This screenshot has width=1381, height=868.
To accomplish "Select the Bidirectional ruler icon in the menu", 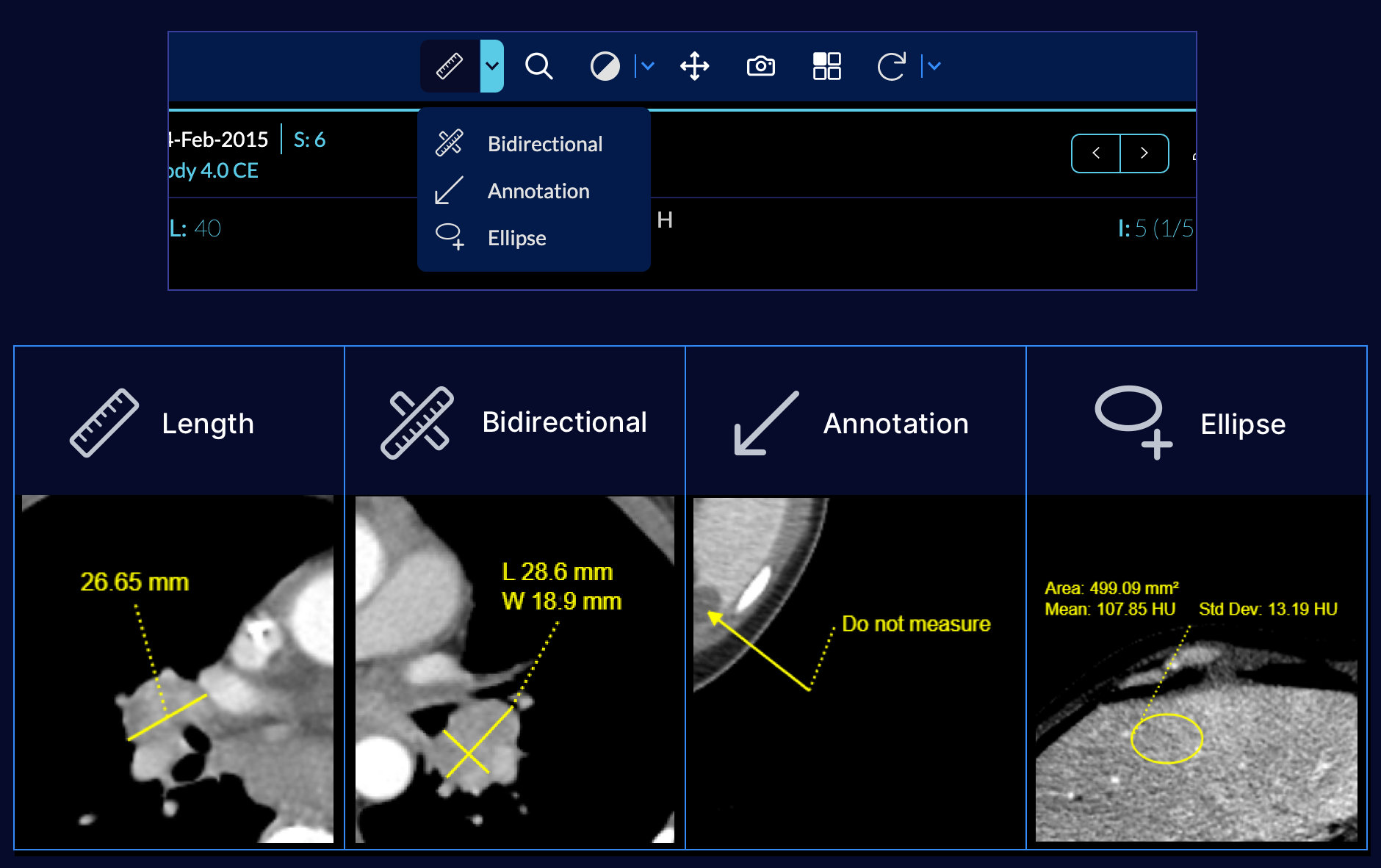I will 449,143.
